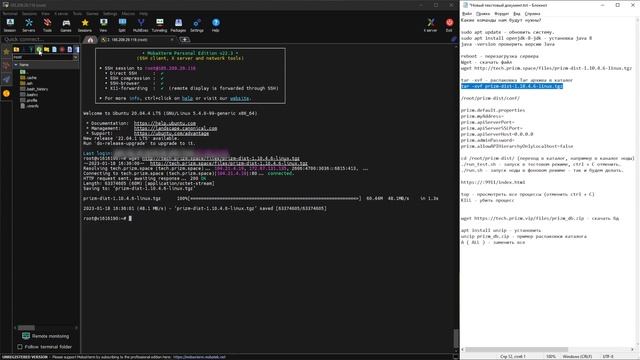Open the Справка menu in Notepad
The width and height of the screenshot is (640, 360).
click(x=532, y=14)
